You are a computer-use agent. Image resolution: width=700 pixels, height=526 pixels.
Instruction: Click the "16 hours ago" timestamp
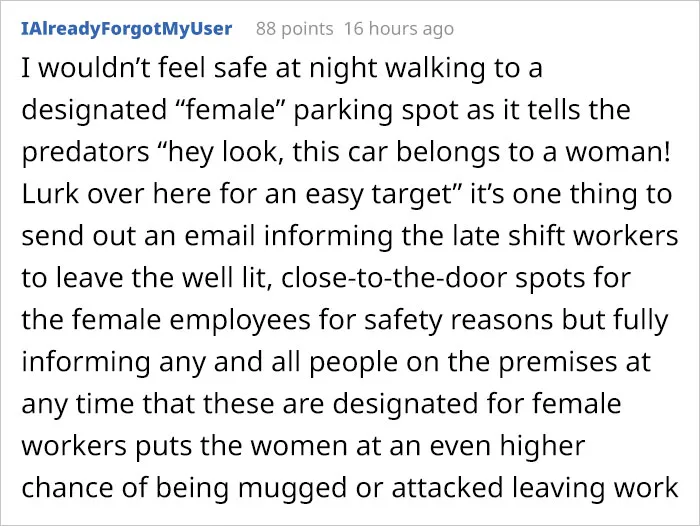point(399,29)
